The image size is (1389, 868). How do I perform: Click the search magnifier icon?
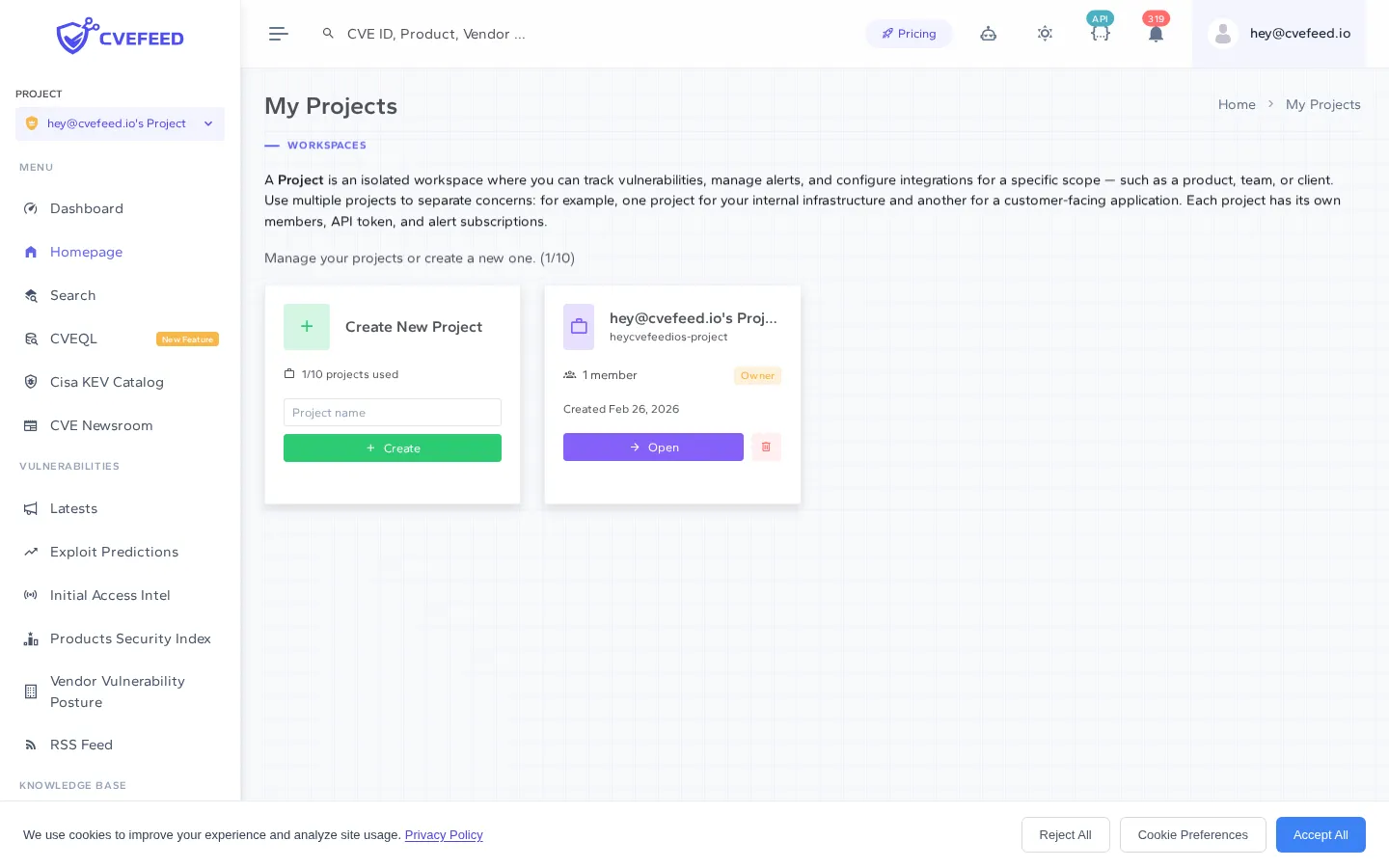[x=329, y=33]
